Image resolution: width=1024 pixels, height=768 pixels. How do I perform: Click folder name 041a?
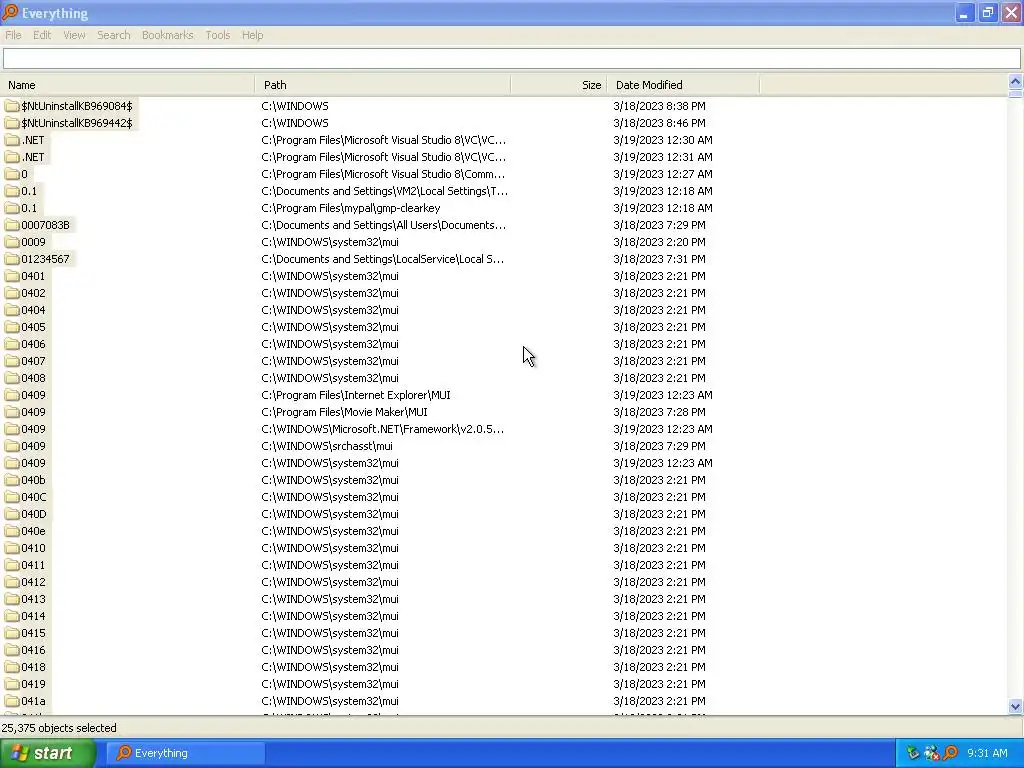(x=33, y=701)
